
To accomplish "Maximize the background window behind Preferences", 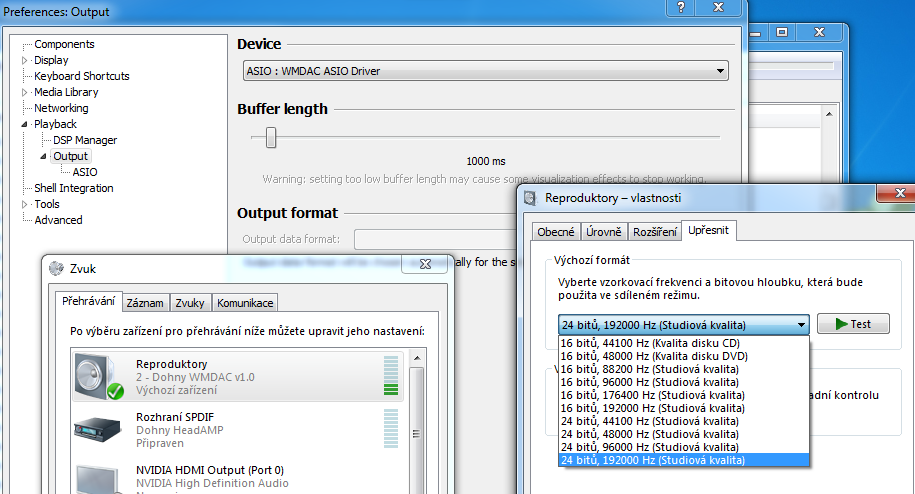I will coord(782,32).
